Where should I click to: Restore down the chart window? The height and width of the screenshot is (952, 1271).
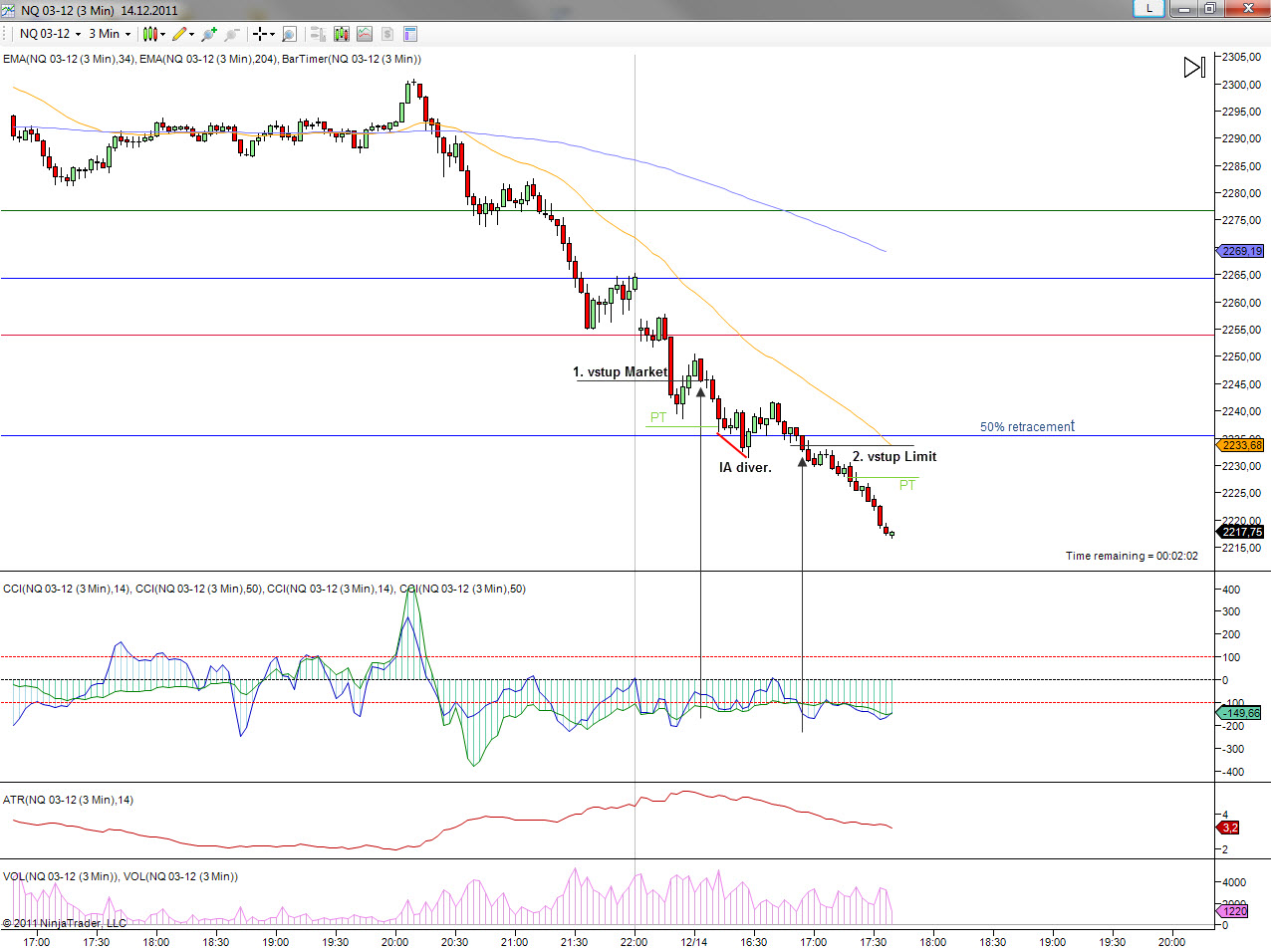pyautogui.click(x=1209, y=8)
